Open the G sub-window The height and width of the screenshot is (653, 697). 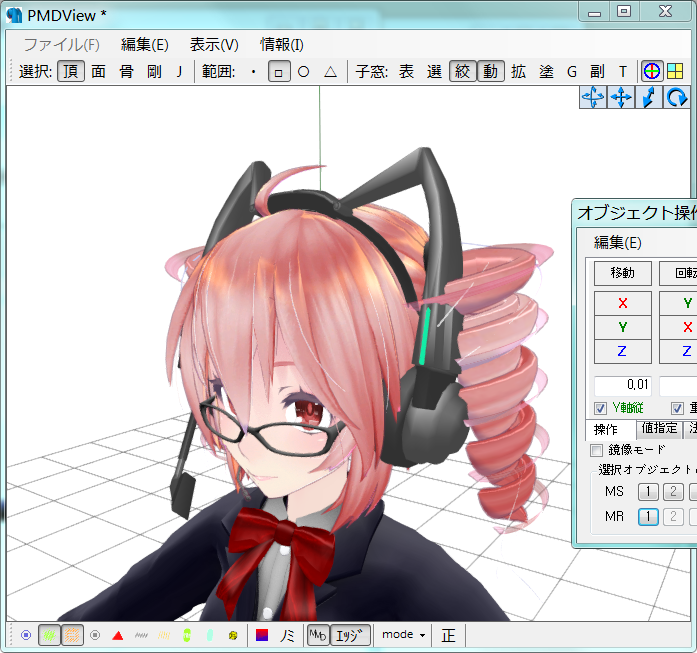point(572,71)
